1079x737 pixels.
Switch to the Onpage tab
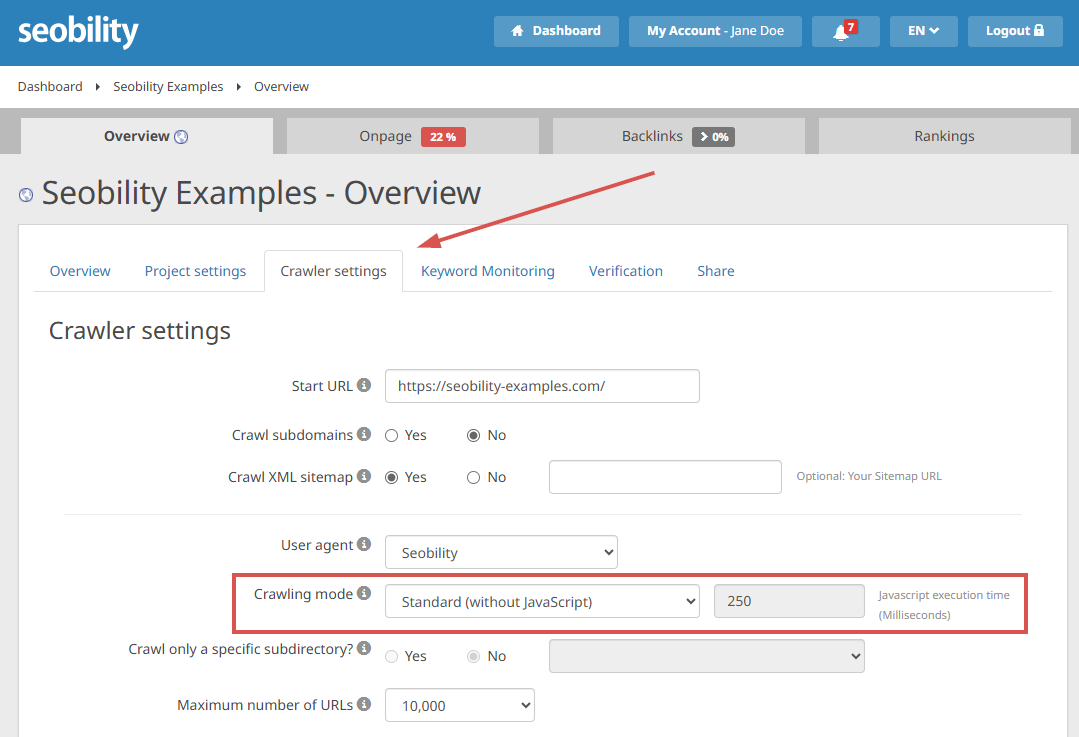click(413, 136)
